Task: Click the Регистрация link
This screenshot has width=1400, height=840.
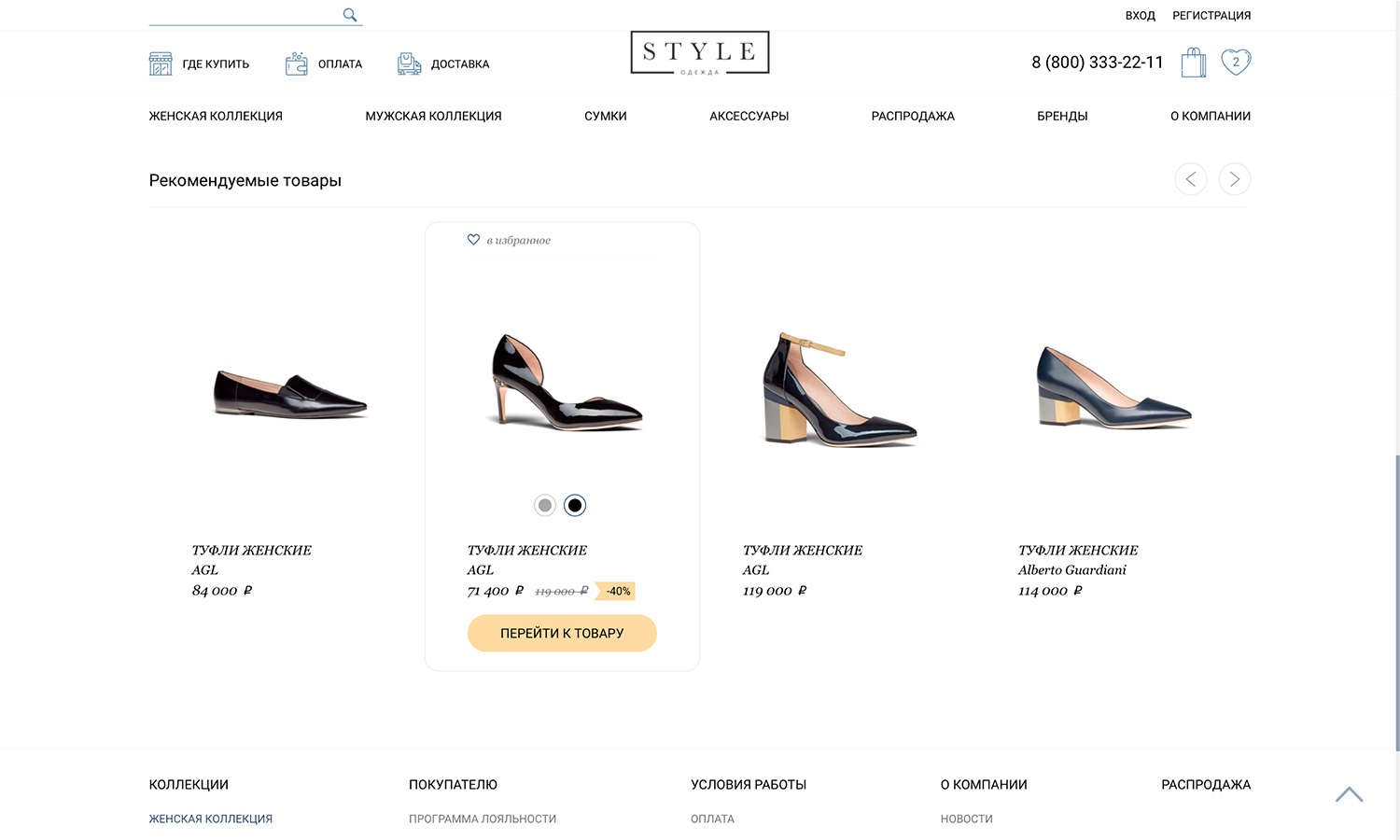Action: pos(1211,16)
